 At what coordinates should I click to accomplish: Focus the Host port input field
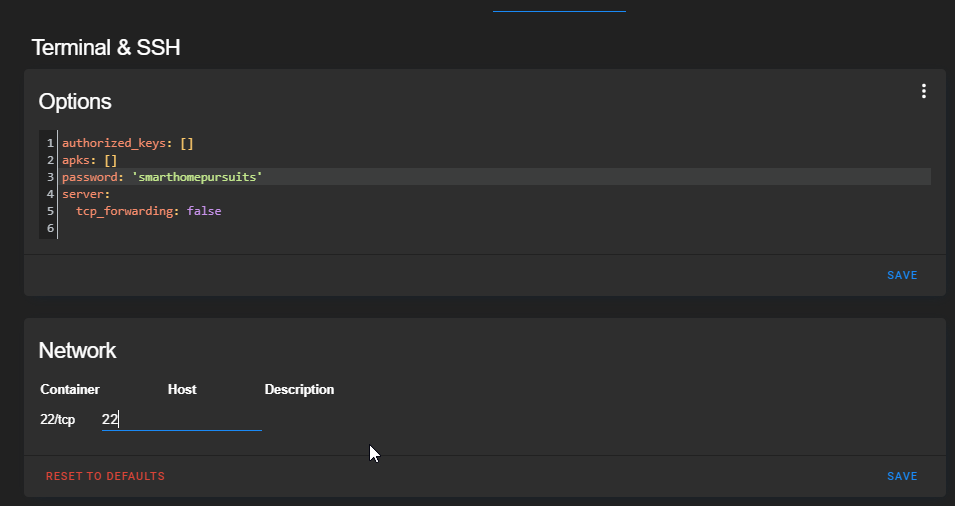point(181,419)
